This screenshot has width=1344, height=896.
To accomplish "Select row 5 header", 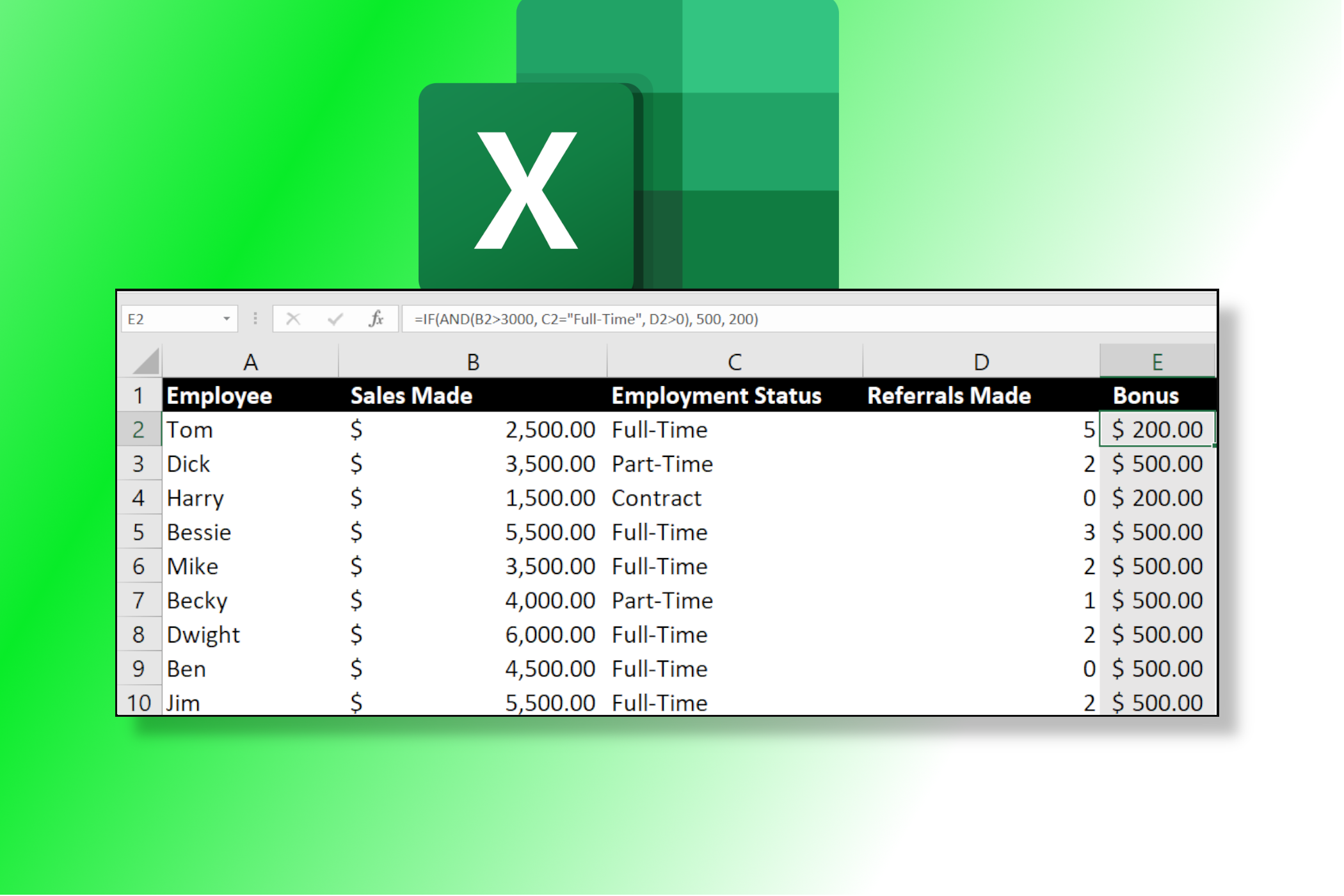I will tap(139, 532).
